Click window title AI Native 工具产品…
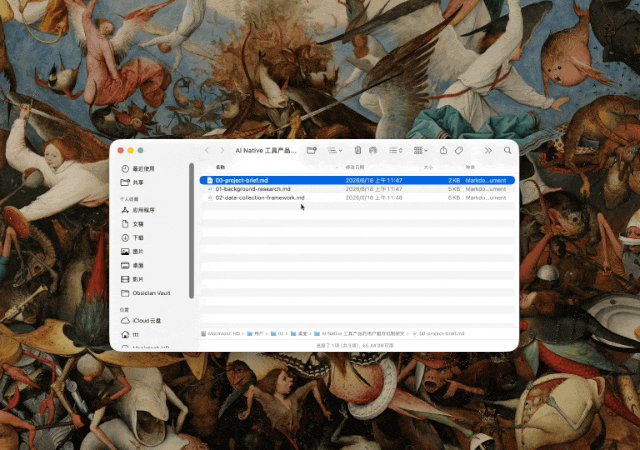This screenshot has width=640, height=450. (x=266, y=150)
